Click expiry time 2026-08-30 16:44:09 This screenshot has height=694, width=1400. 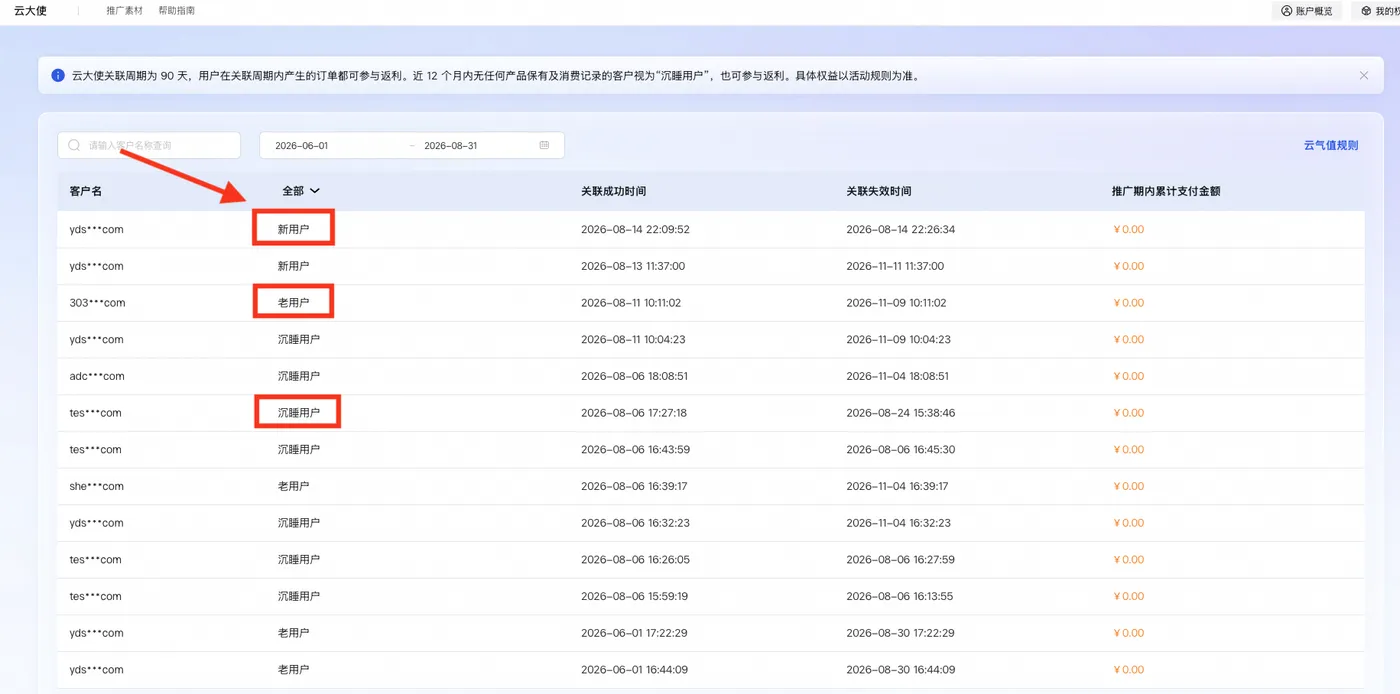tap(899, 670)
